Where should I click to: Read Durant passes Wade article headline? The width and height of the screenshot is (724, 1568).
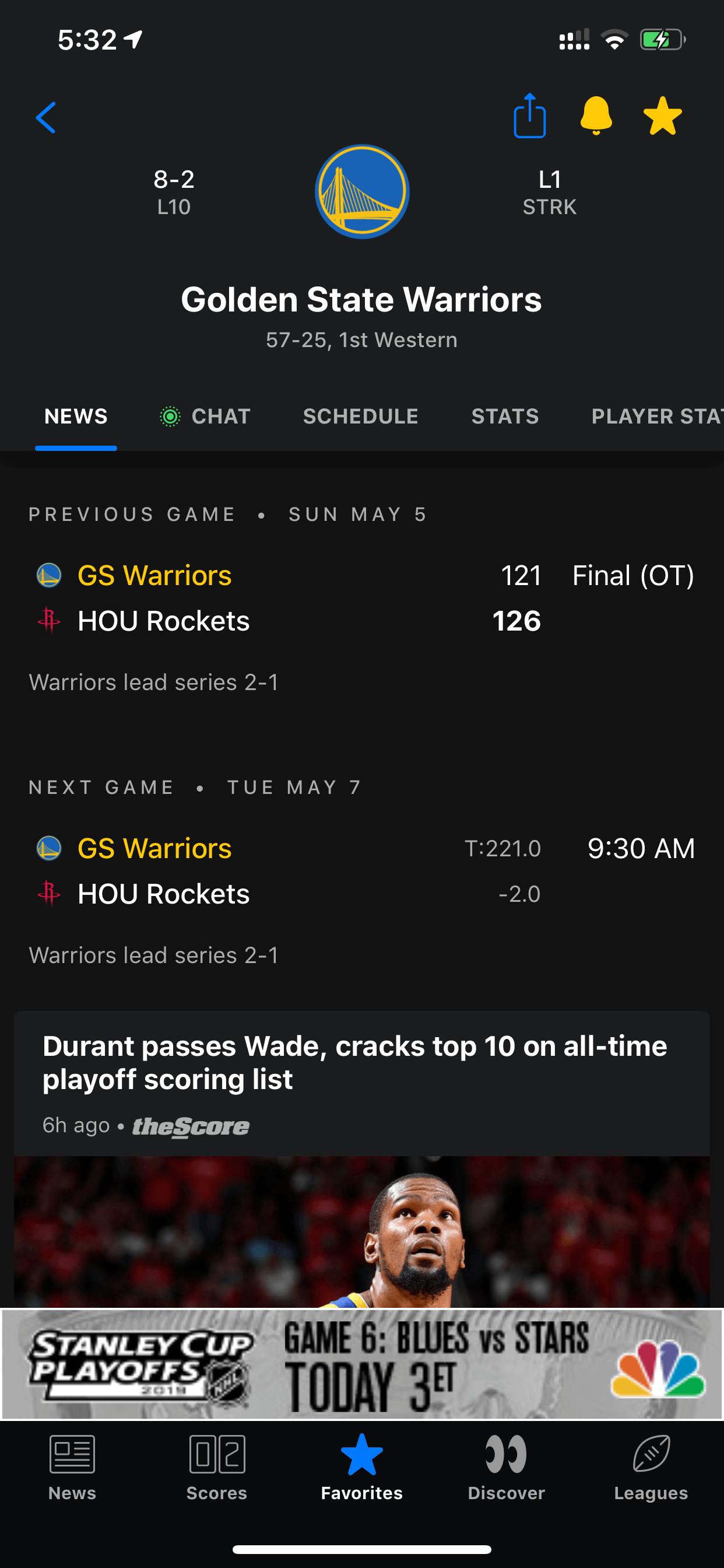coord(354,1062)
